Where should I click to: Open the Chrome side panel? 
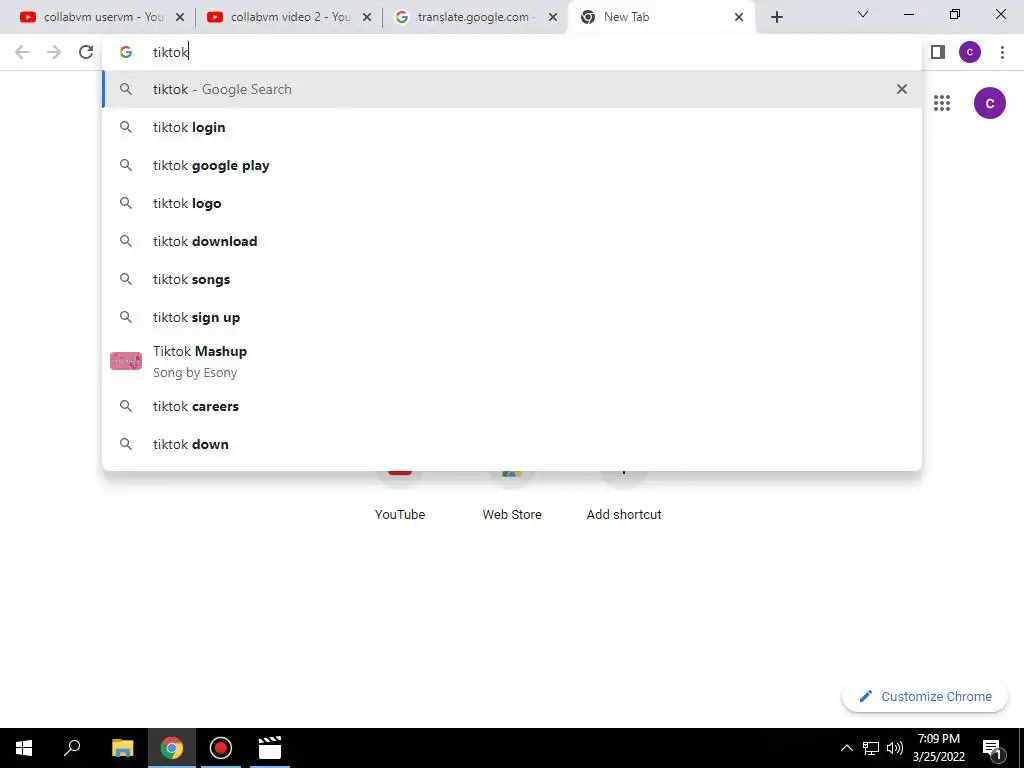click(x=938, y=52)
